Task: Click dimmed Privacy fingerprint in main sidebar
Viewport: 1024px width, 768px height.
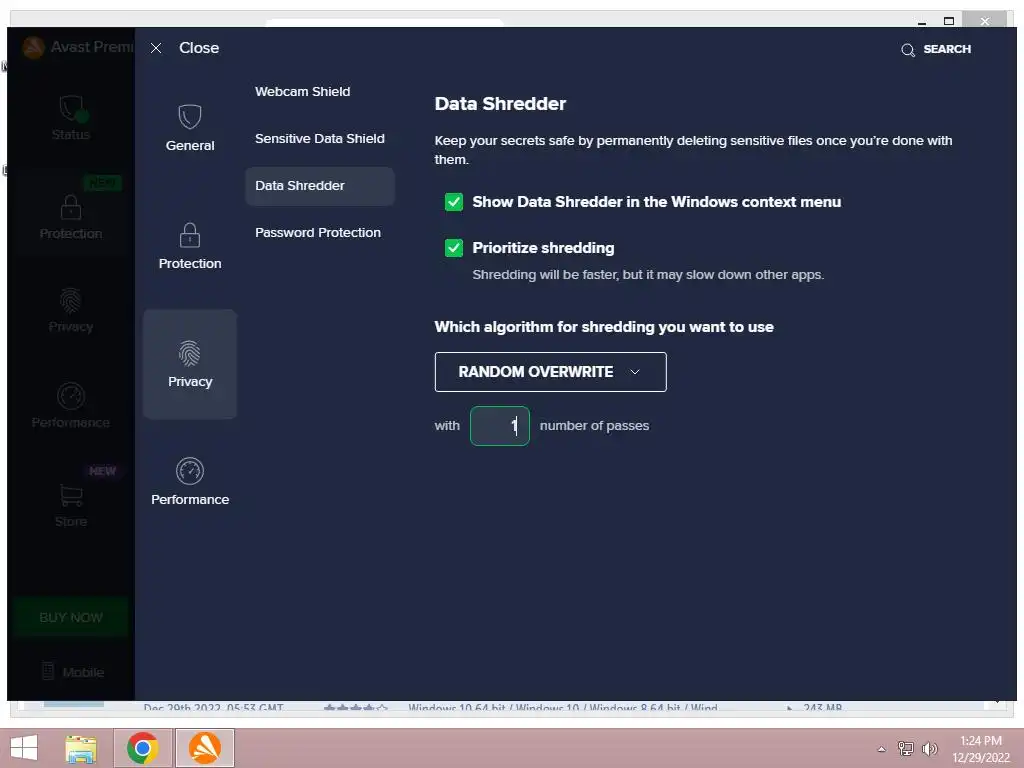Action: [71, 300]
